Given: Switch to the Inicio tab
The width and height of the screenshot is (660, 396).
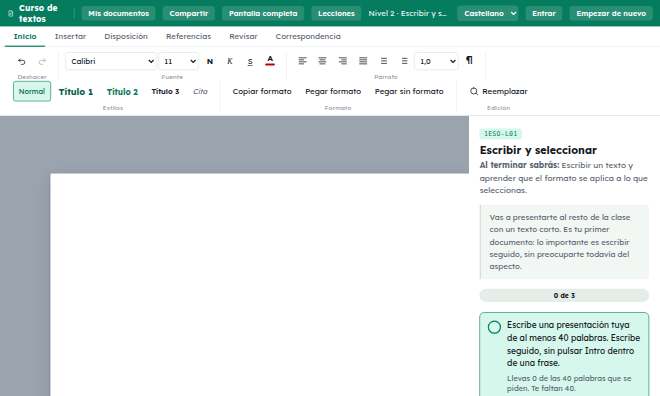Looking at the screenshot, I should pyautogui.click(x=25, y=37).
